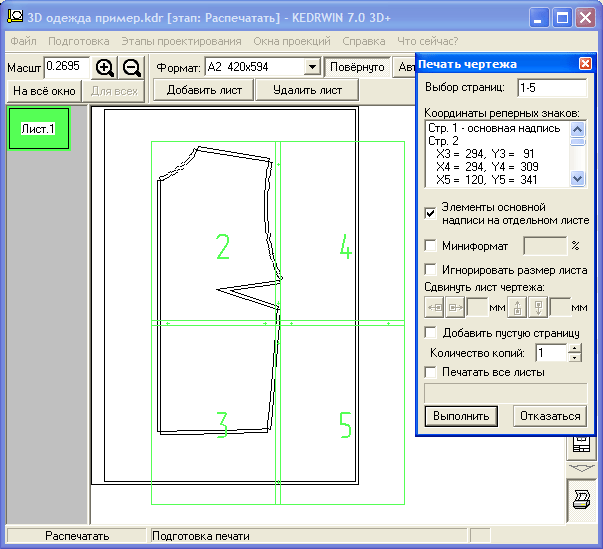The width and height of the screenshot is (603, 549).
Task: Select the X3 = 294, Y3 = 91 row
Action: [x=485, y=154]
